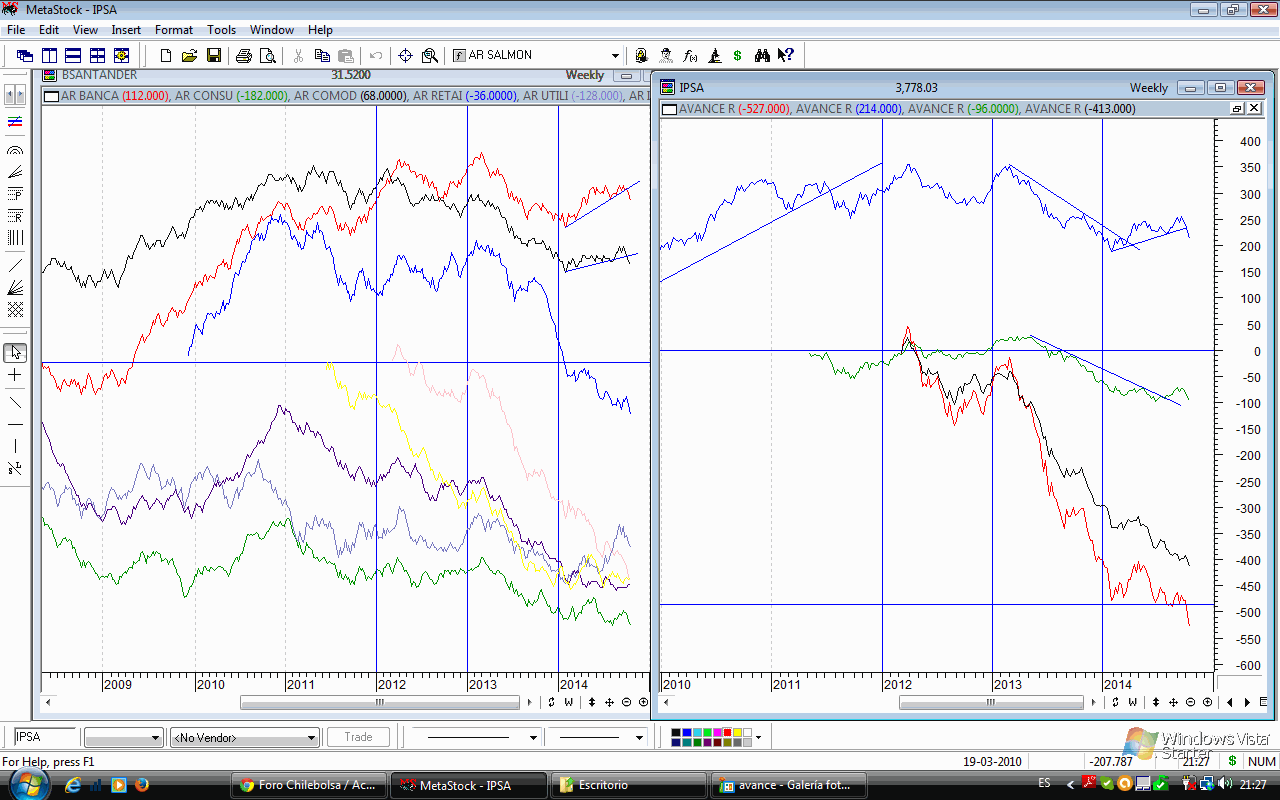The image size is (1280, 800).
Task: Open the Indicator Builder f(x) icon
Action: [x=690, y=56]
